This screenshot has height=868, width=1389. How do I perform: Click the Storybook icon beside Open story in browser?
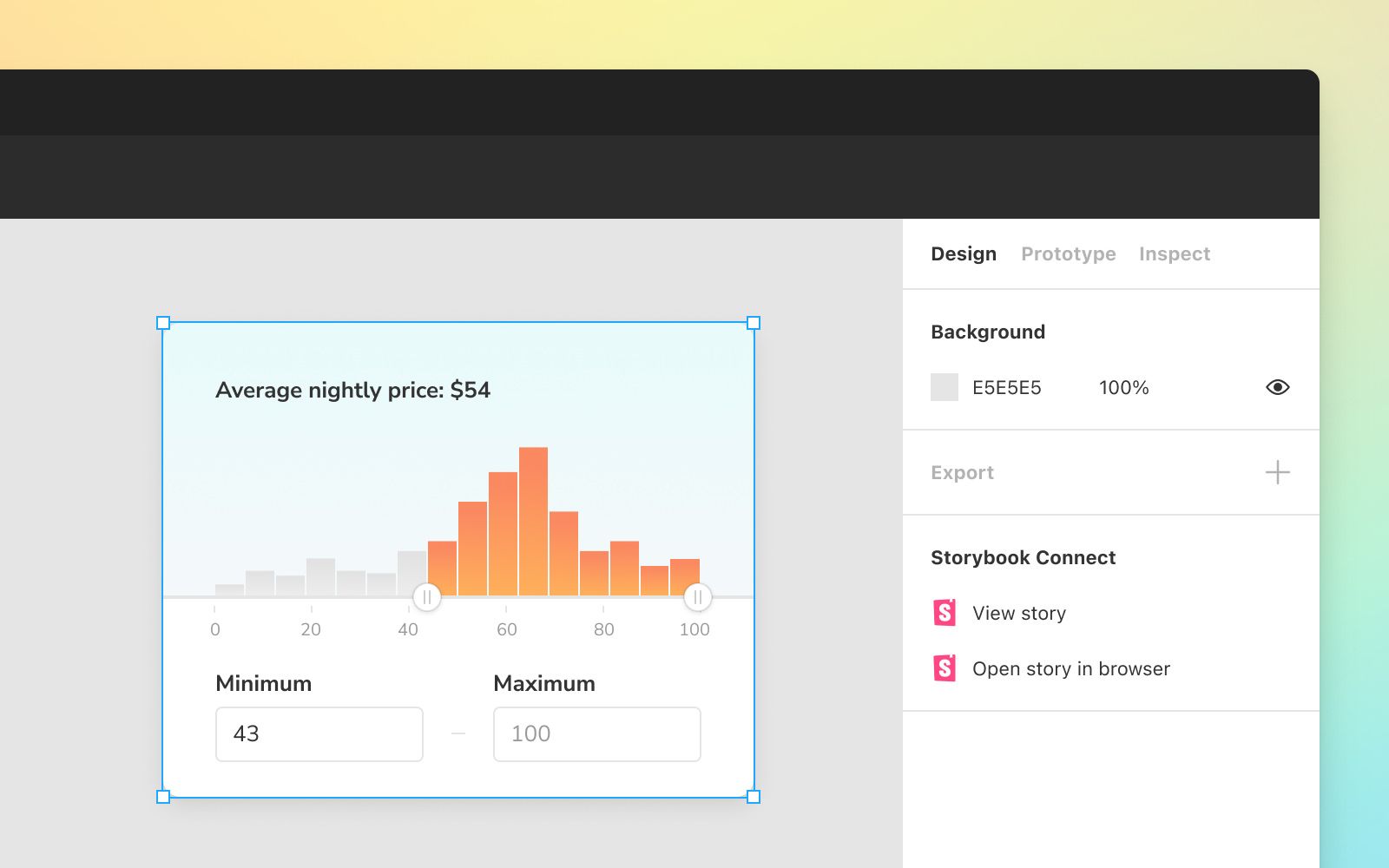tap(946, 668)
